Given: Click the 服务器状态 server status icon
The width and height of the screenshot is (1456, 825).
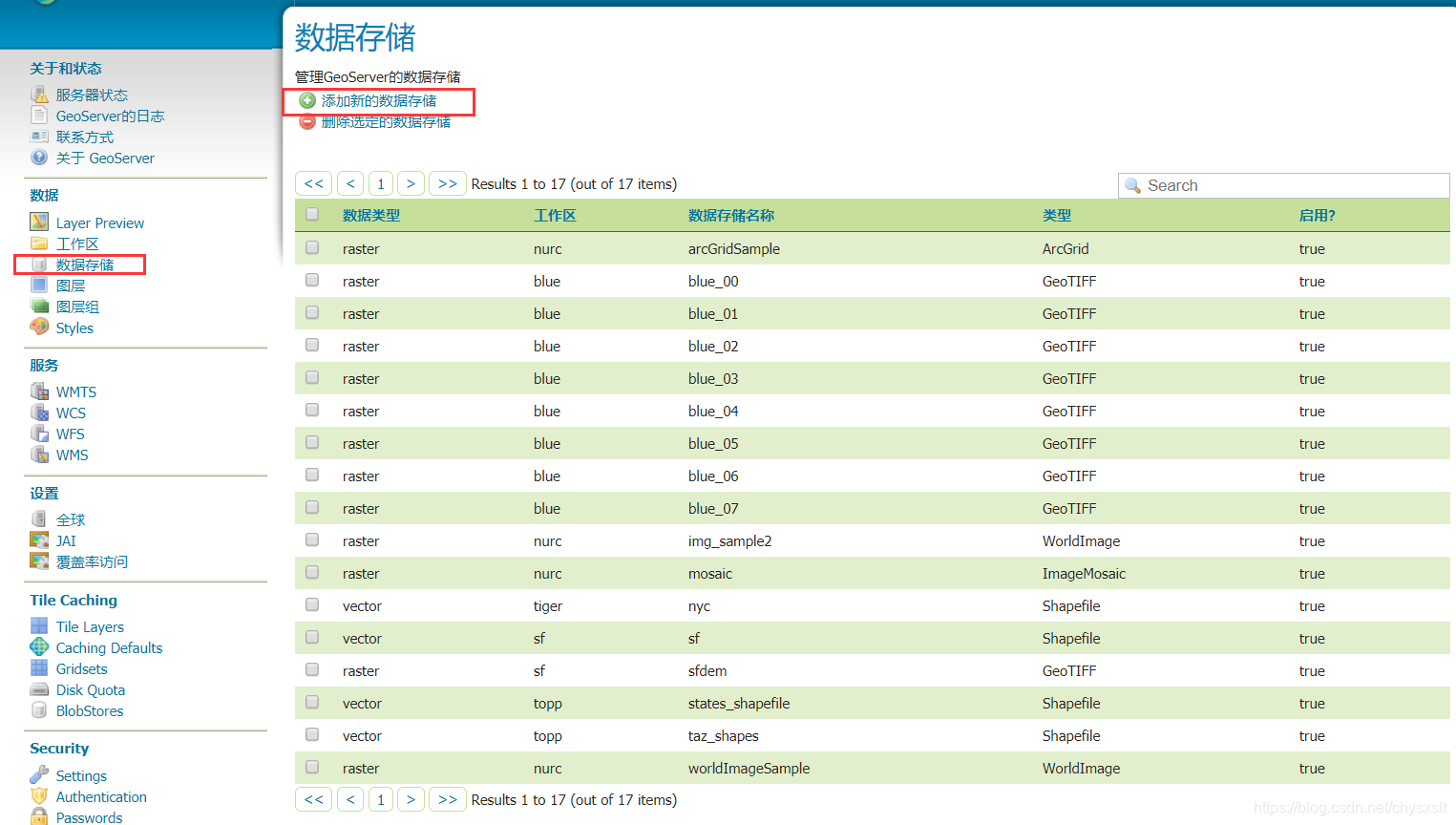Looking at the screenshot, I should click(x=39, y=95).
